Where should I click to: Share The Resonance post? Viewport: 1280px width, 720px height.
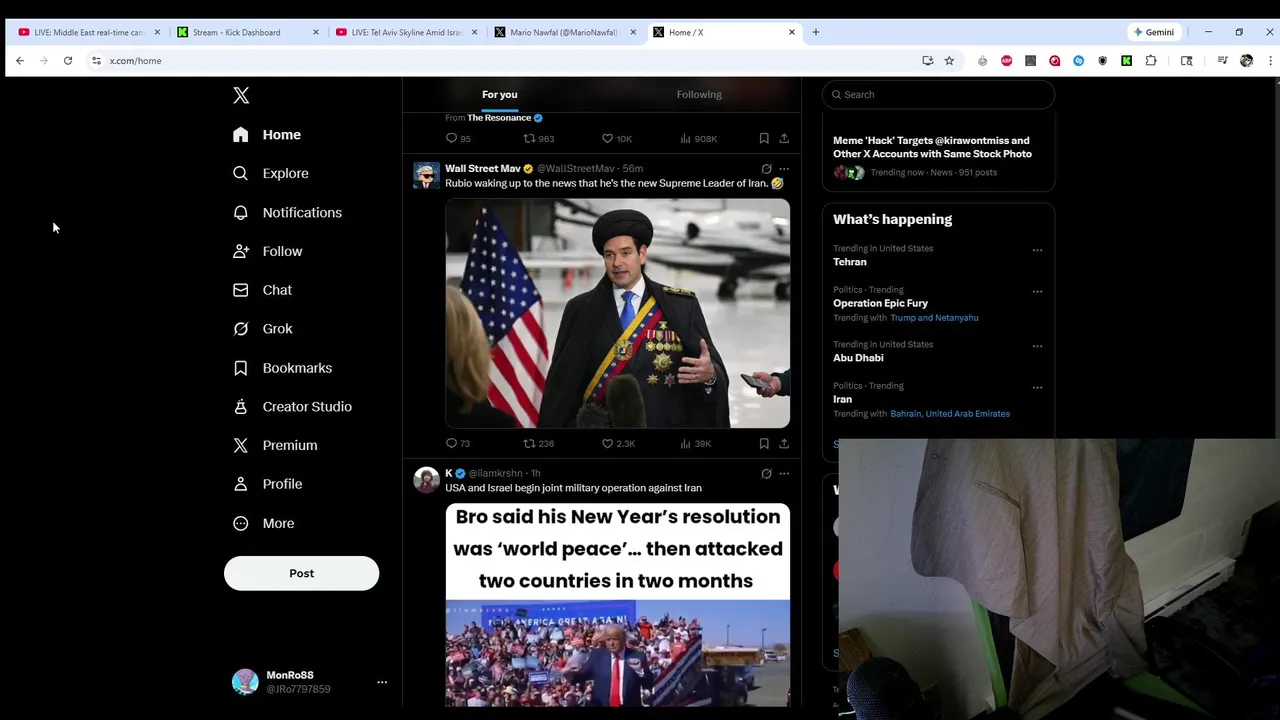click(784, 138)
